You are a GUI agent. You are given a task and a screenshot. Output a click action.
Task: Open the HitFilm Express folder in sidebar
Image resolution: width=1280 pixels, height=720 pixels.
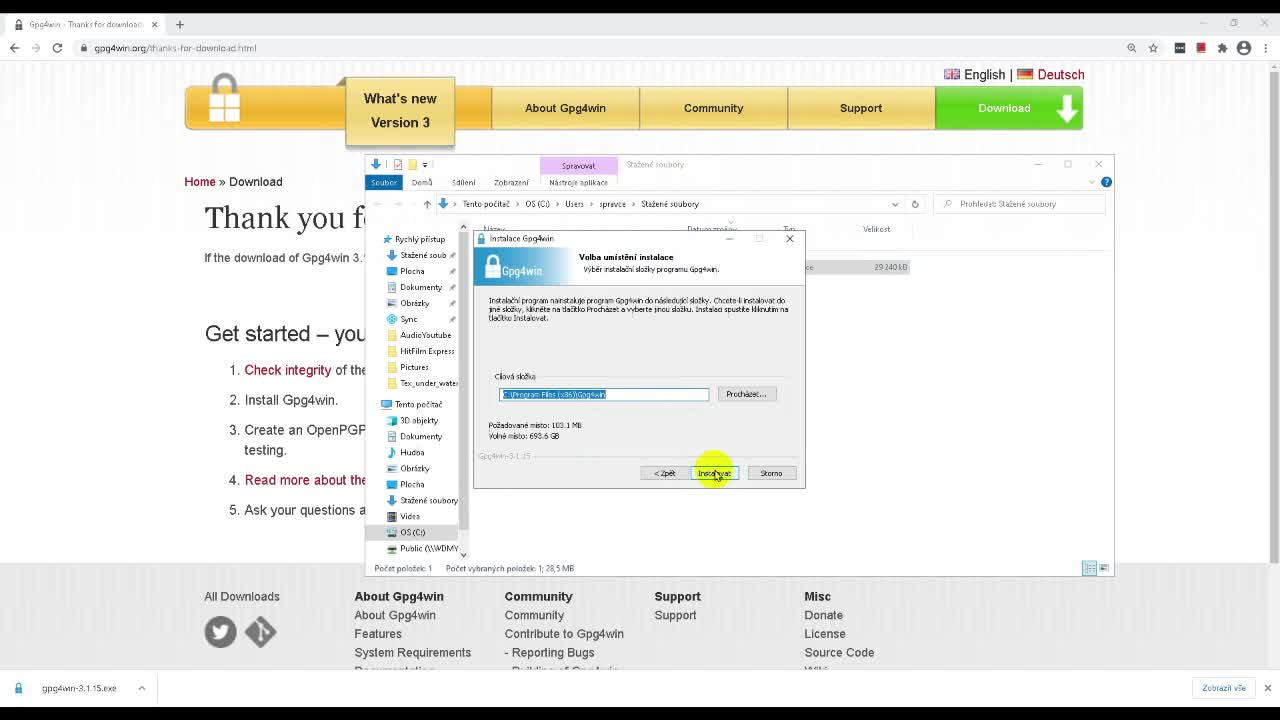coord(427,351)
